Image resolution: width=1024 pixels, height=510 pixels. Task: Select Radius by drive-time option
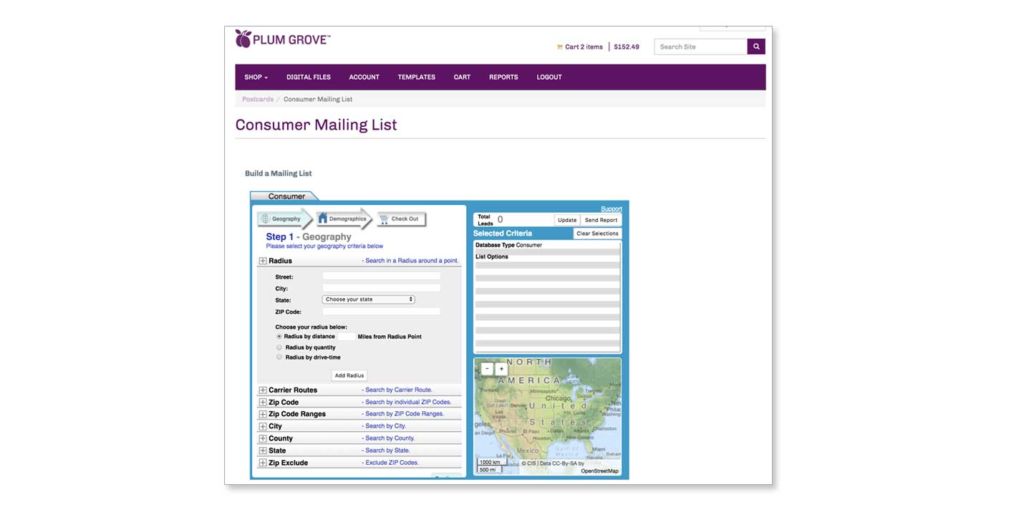tap(279, 357)
